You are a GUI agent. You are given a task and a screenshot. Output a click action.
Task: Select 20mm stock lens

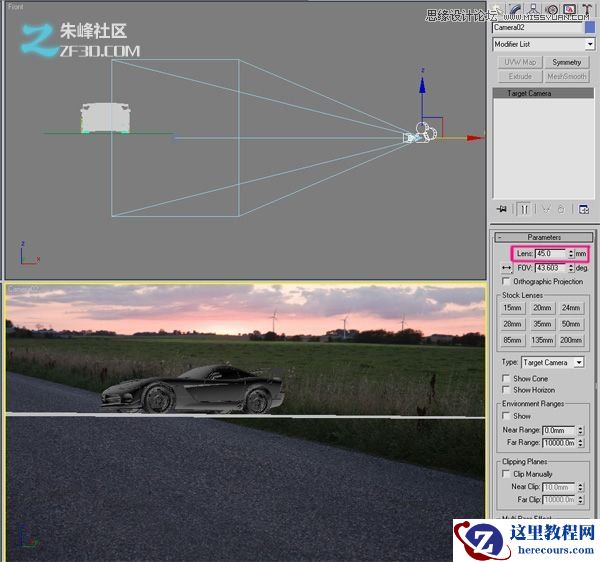(542, 308)
